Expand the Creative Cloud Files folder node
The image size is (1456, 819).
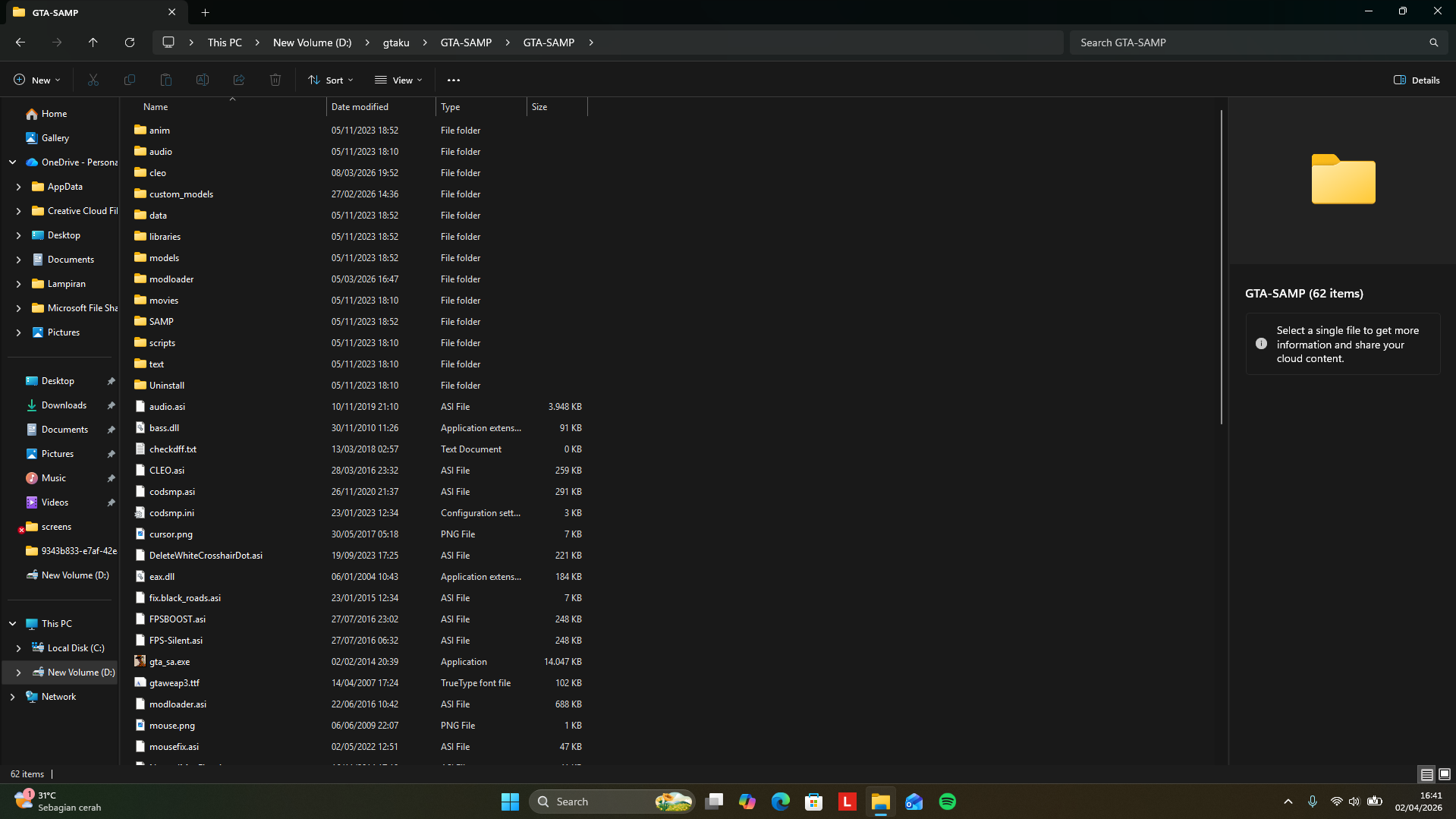(19, 211)
